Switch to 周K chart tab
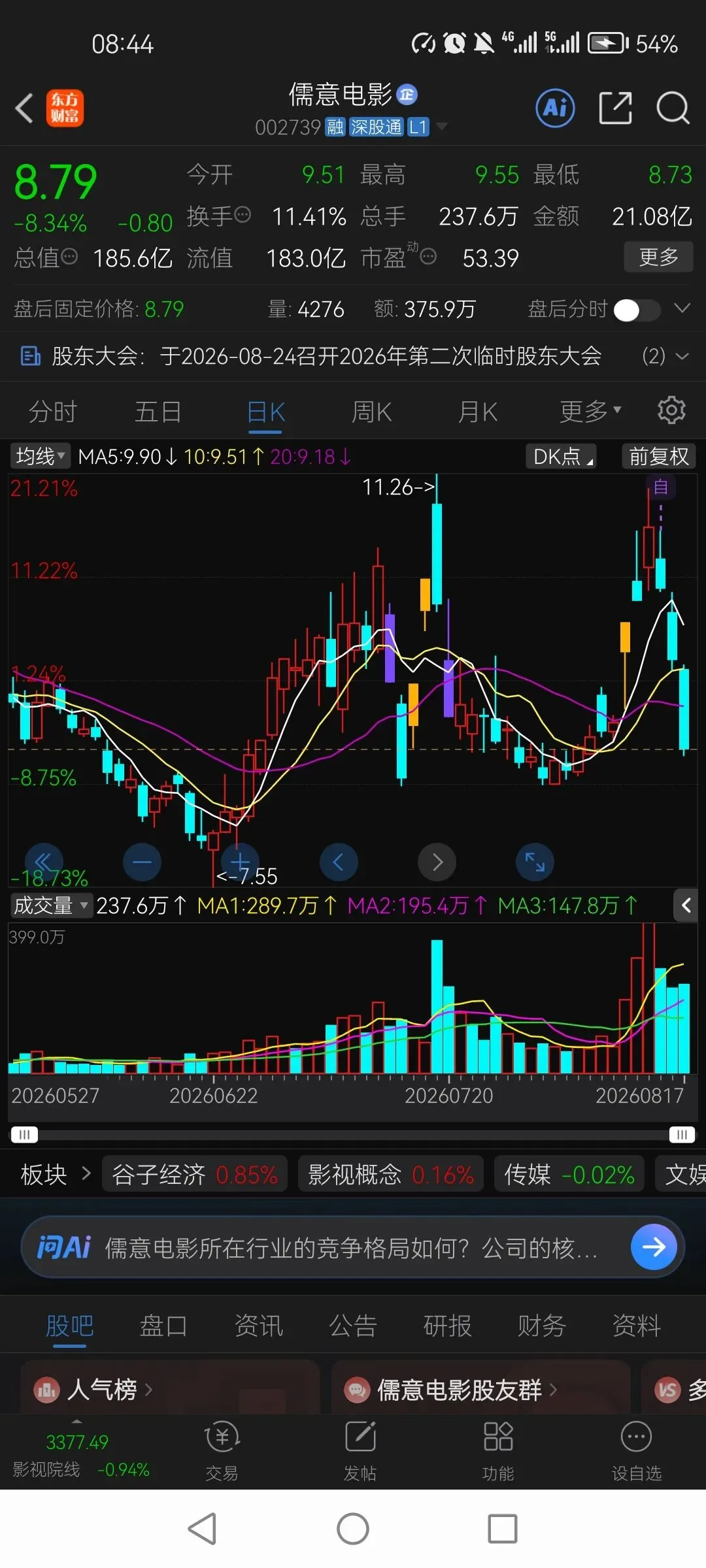The height and width of the screenshot is (1568, 706). (371, 412)
